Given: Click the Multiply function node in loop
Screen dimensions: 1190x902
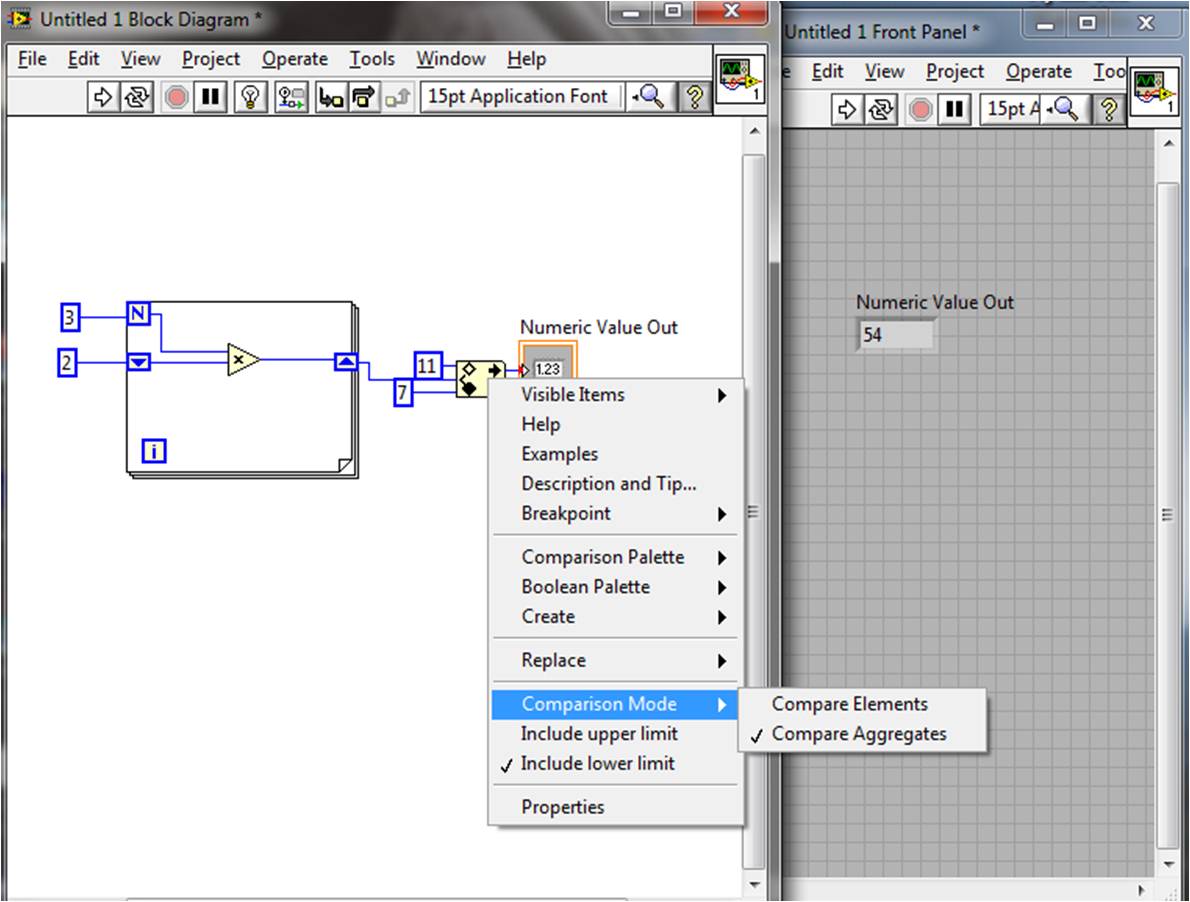Looking at the screenshot, I should [x=243, y=360].
